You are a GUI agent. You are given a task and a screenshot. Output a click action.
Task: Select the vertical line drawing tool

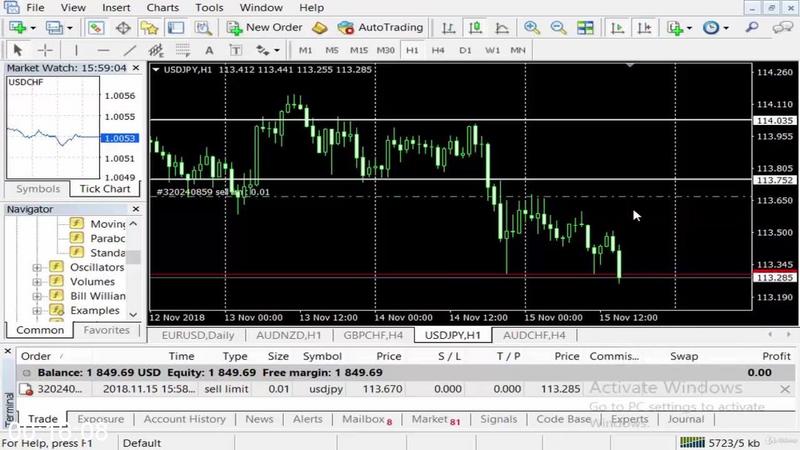pyautogui.click(x=76, y=50)
